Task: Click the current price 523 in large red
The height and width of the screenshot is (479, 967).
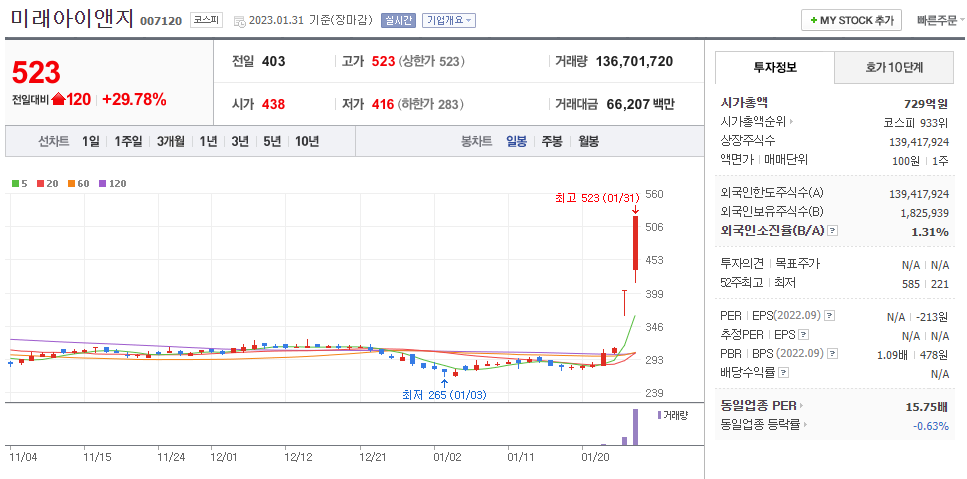Action: click(36, 73)
